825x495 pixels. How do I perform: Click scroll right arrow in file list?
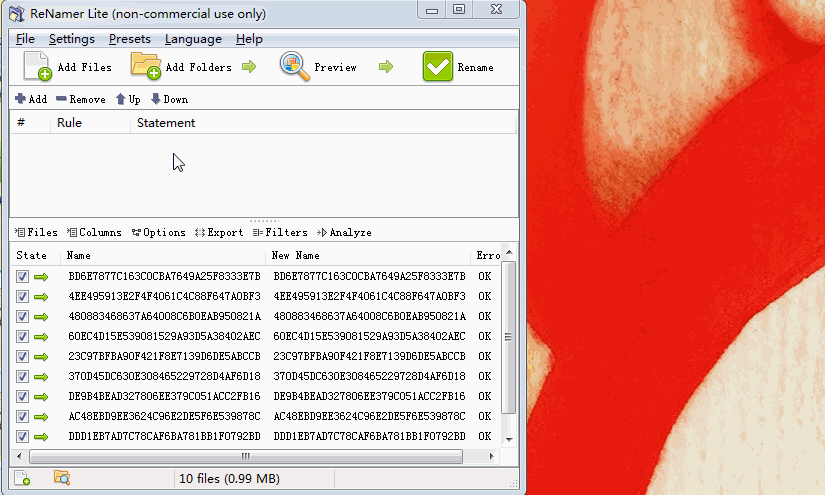pyautogui.click(x=491, y=456)
